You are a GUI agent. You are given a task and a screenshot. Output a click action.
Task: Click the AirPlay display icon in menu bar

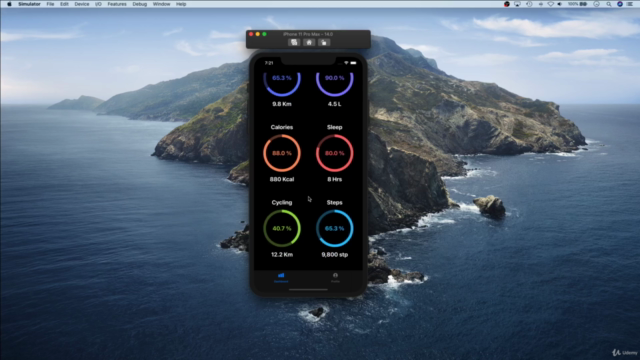click(x=517, y=4)
